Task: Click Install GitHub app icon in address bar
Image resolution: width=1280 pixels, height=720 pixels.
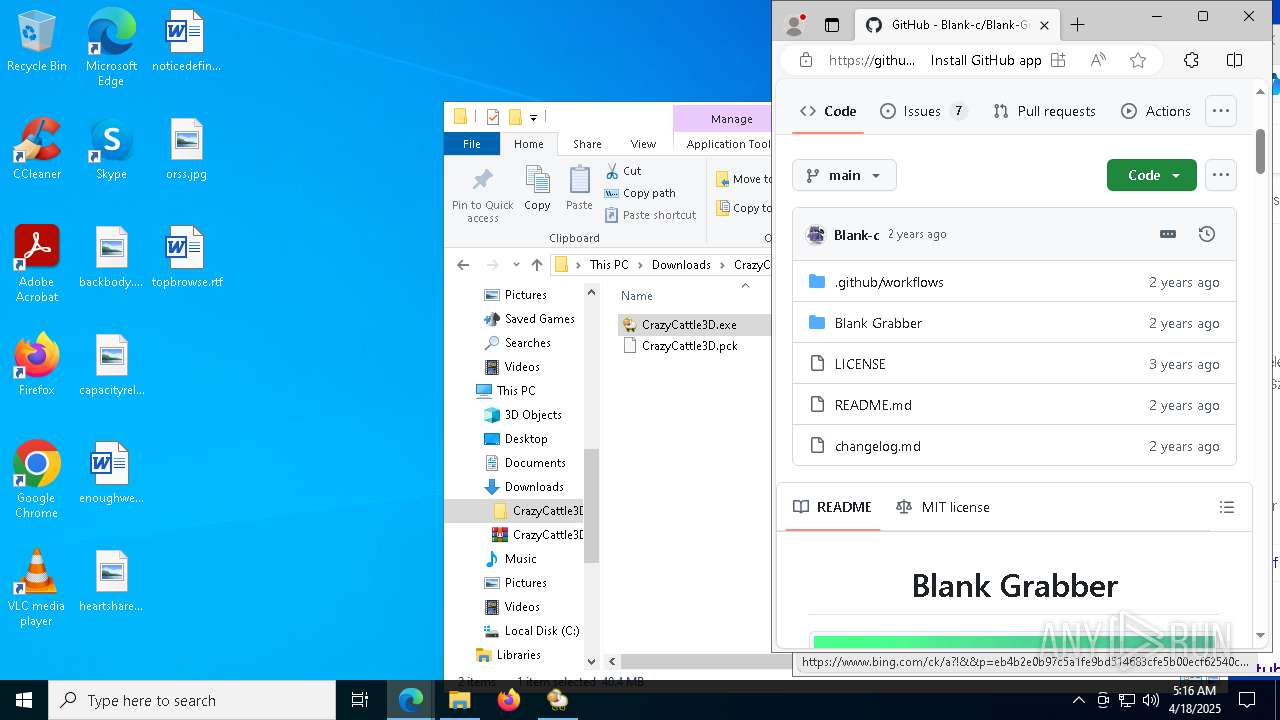Action: pos(1058,60)
